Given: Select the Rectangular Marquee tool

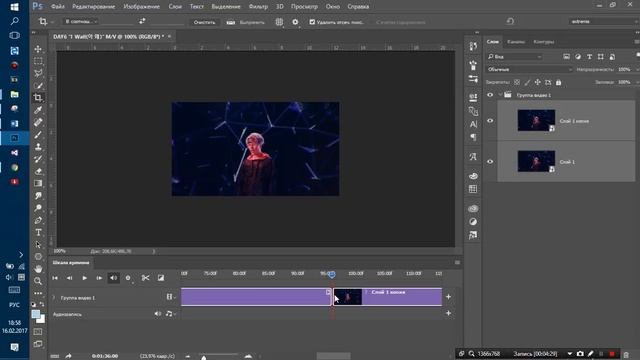Looking at the screenshot, I should pos(38,61).
